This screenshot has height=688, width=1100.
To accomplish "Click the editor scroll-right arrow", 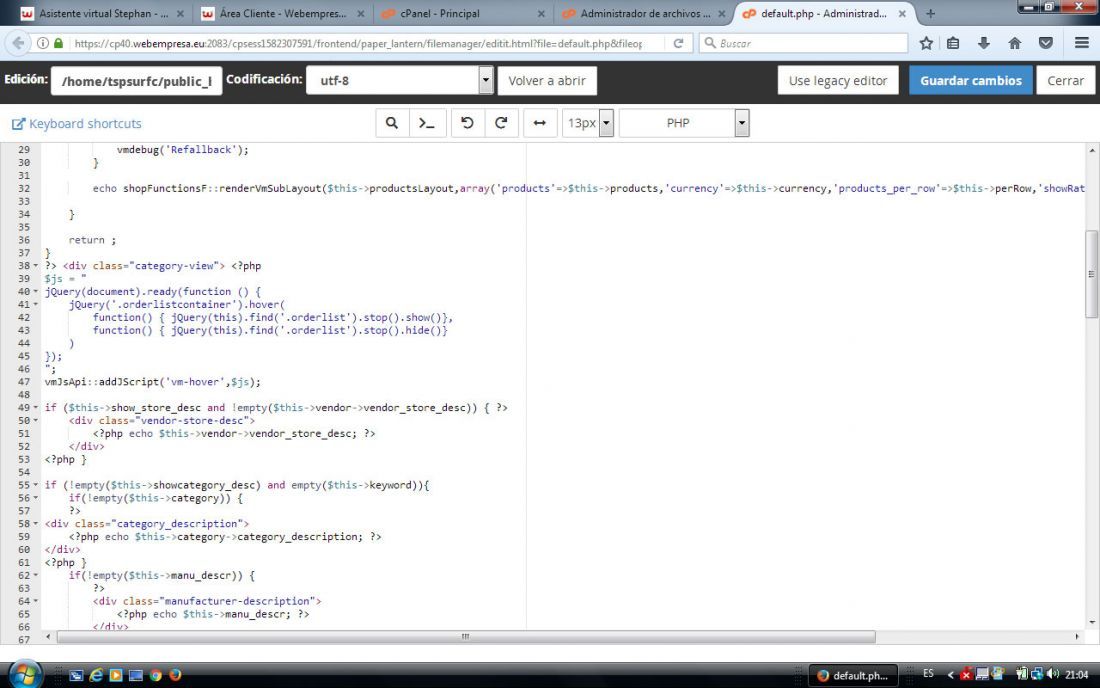I will (x=1077, y=636).
